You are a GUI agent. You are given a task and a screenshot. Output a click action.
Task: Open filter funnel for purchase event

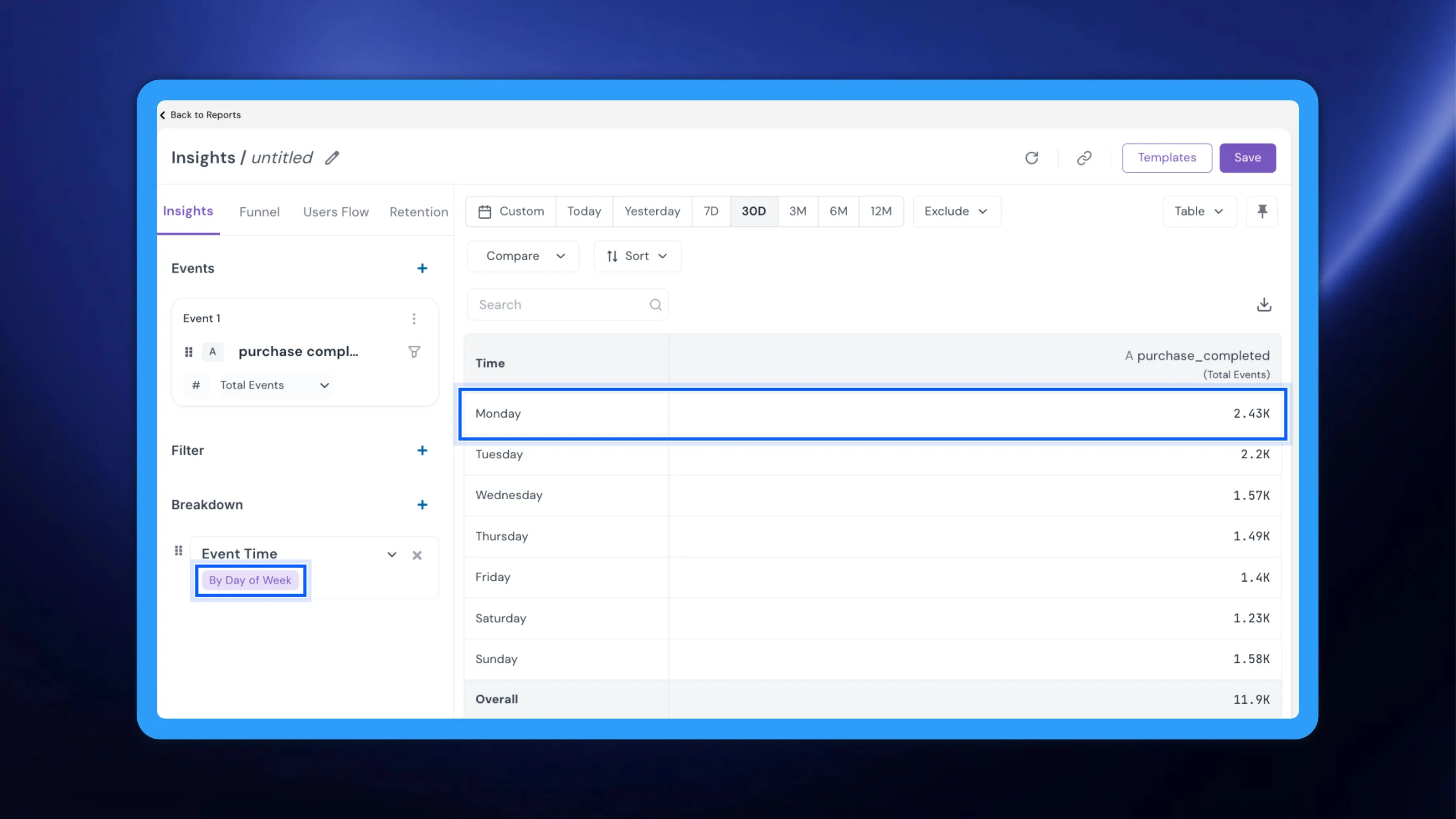414,352
